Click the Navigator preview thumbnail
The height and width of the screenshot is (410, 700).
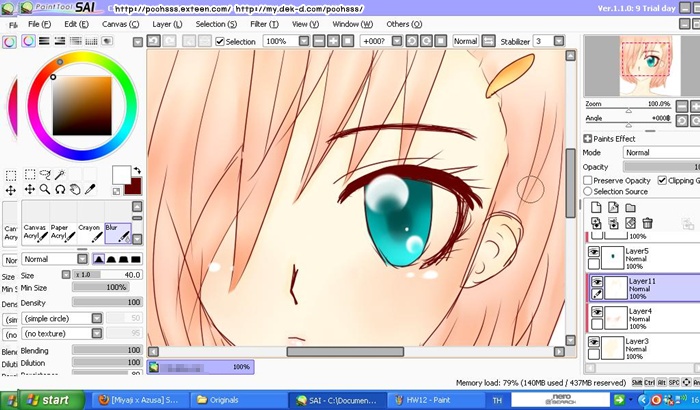(x=646, y=66)
